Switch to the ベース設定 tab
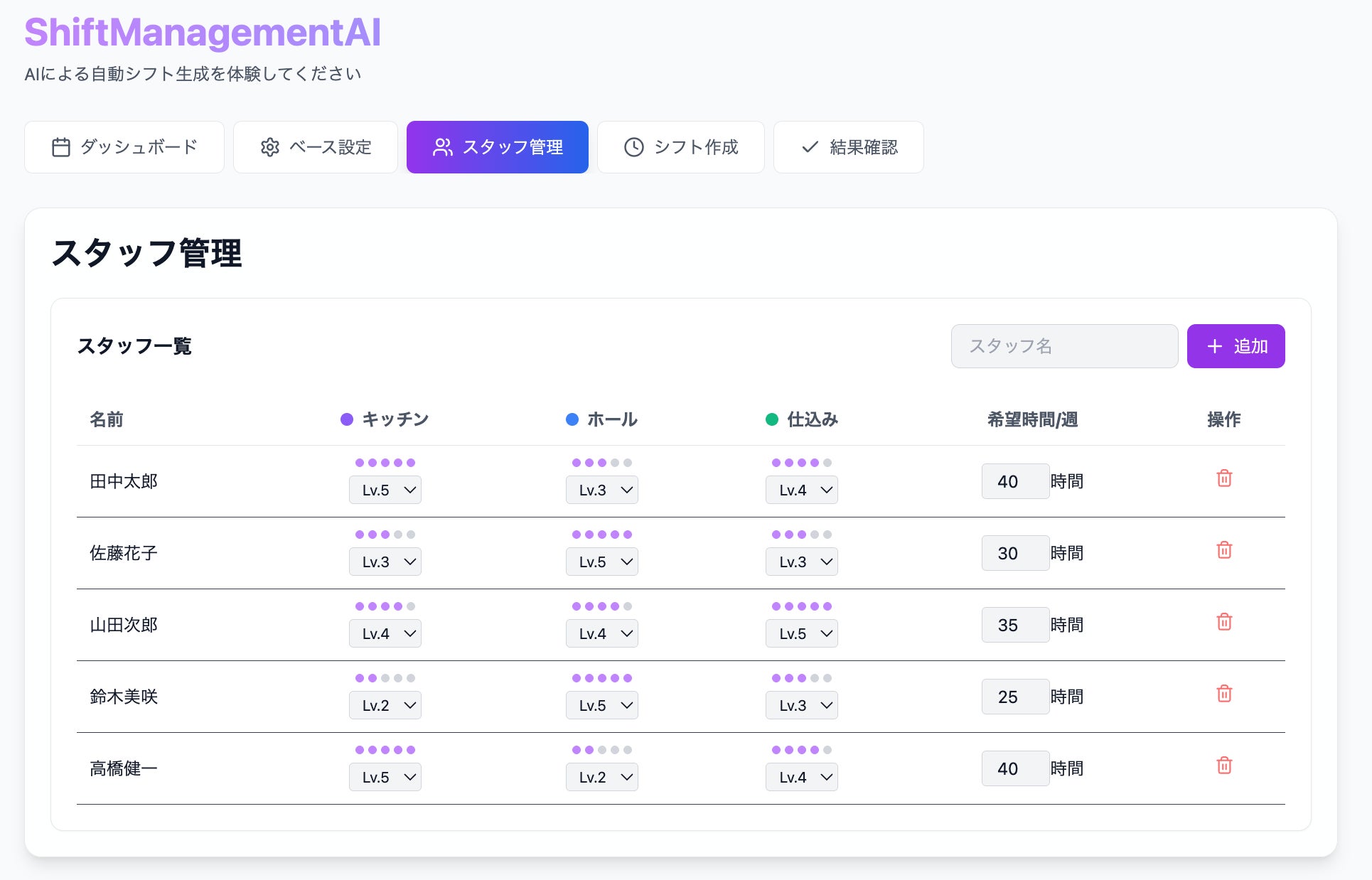Viewport: 1372px width, 880px height. point(316,147)
